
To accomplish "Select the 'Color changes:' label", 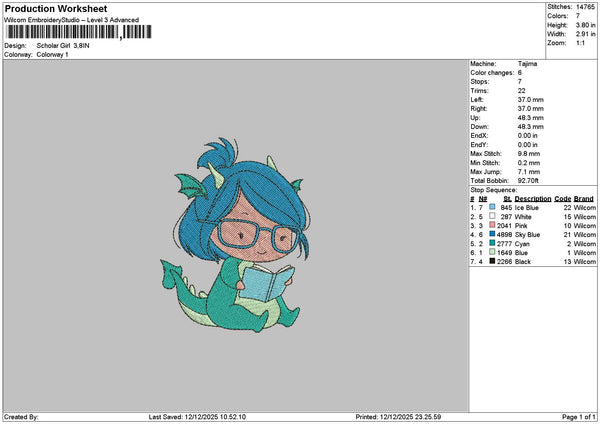I will point(492,73).
